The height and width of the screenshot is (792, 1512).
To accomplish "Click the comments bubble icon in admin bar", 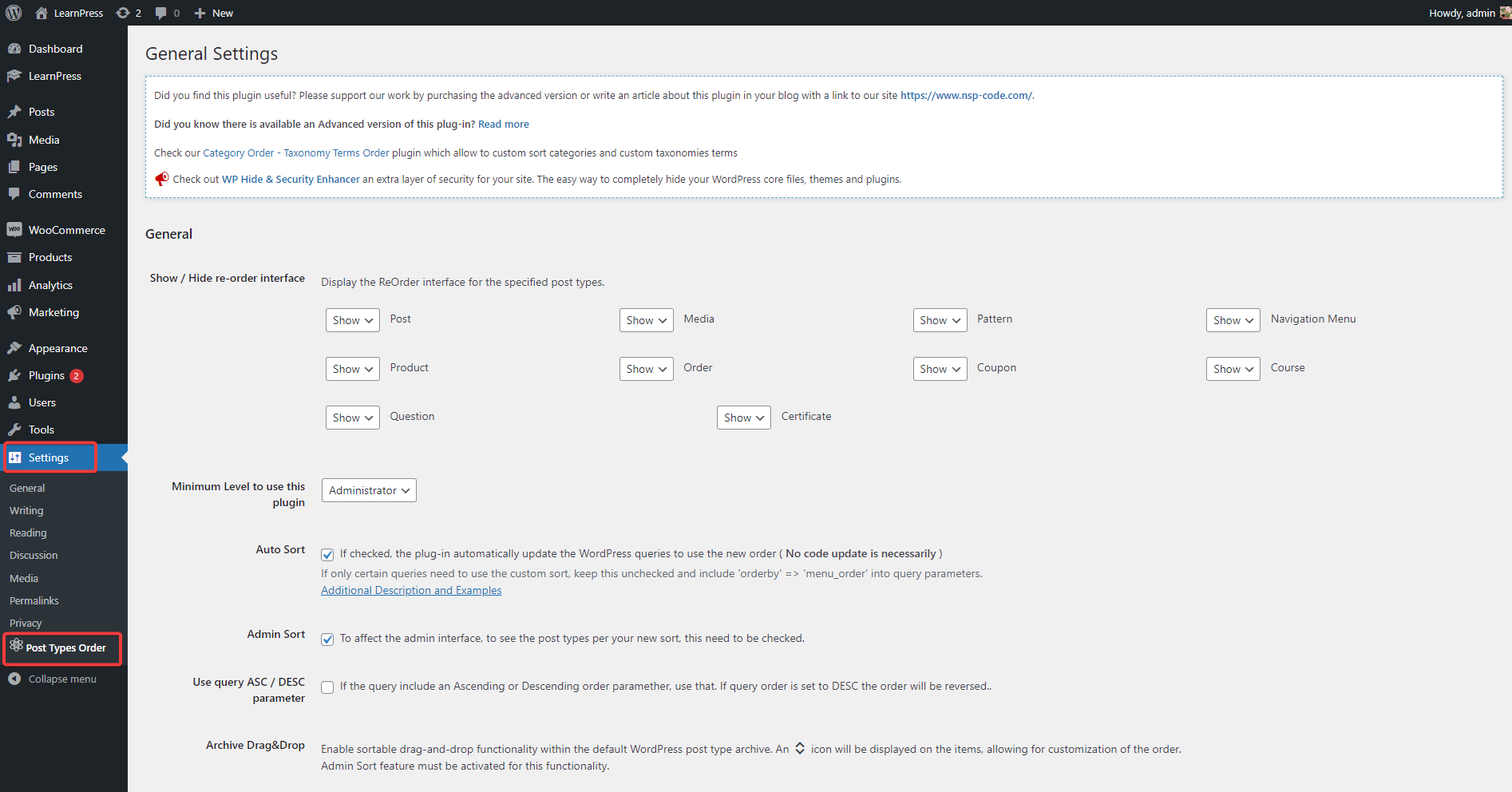I will 161,13.
